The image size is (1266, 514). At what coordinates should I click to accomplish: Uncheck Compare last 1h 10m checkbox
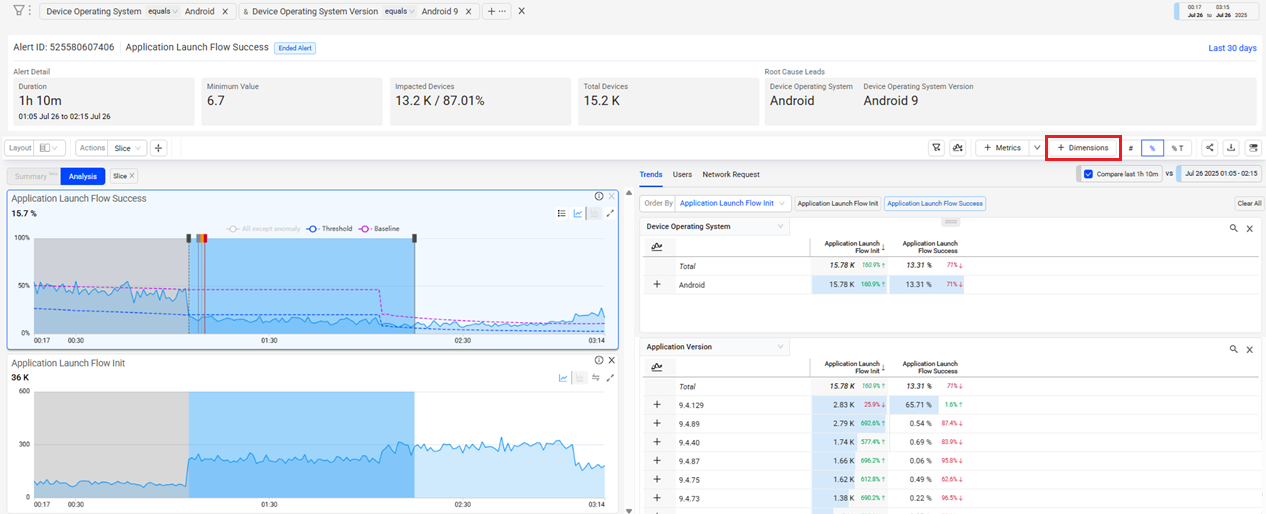pyautogui.click(x=1088, y=174)
